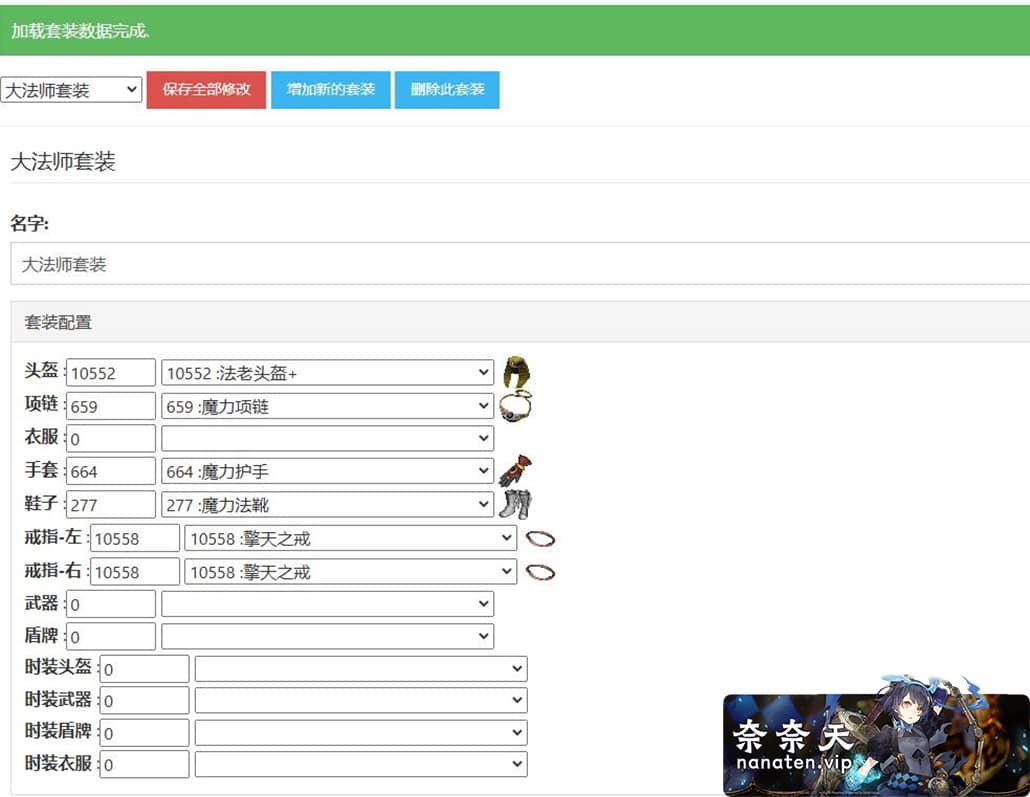
Task: Open the 大法师套装 set selector dropdown
Action: (x=71, y=89)
